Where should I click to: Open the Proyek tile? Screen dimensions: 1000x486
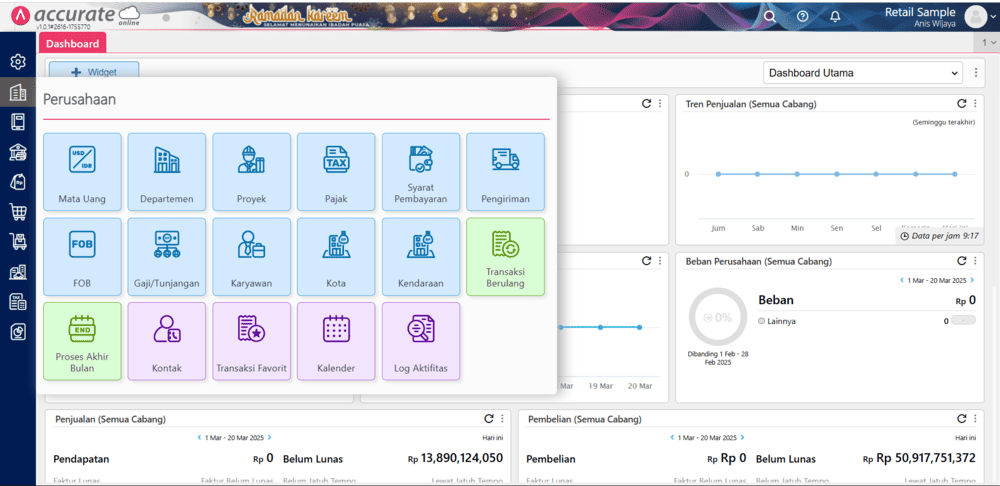tap(251, 172)
